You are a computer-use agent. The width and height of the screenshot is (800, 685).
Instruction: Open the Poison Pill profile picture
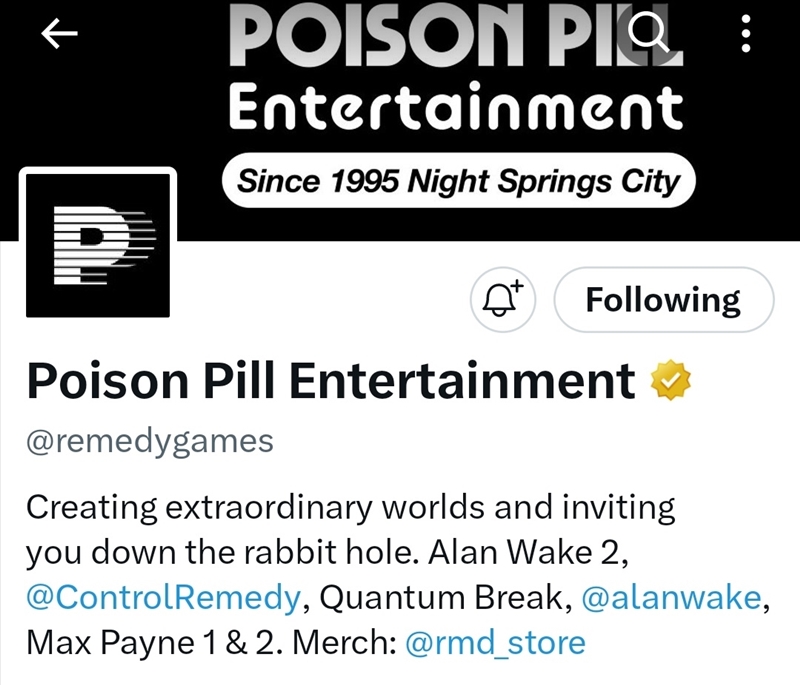[98, 245]
